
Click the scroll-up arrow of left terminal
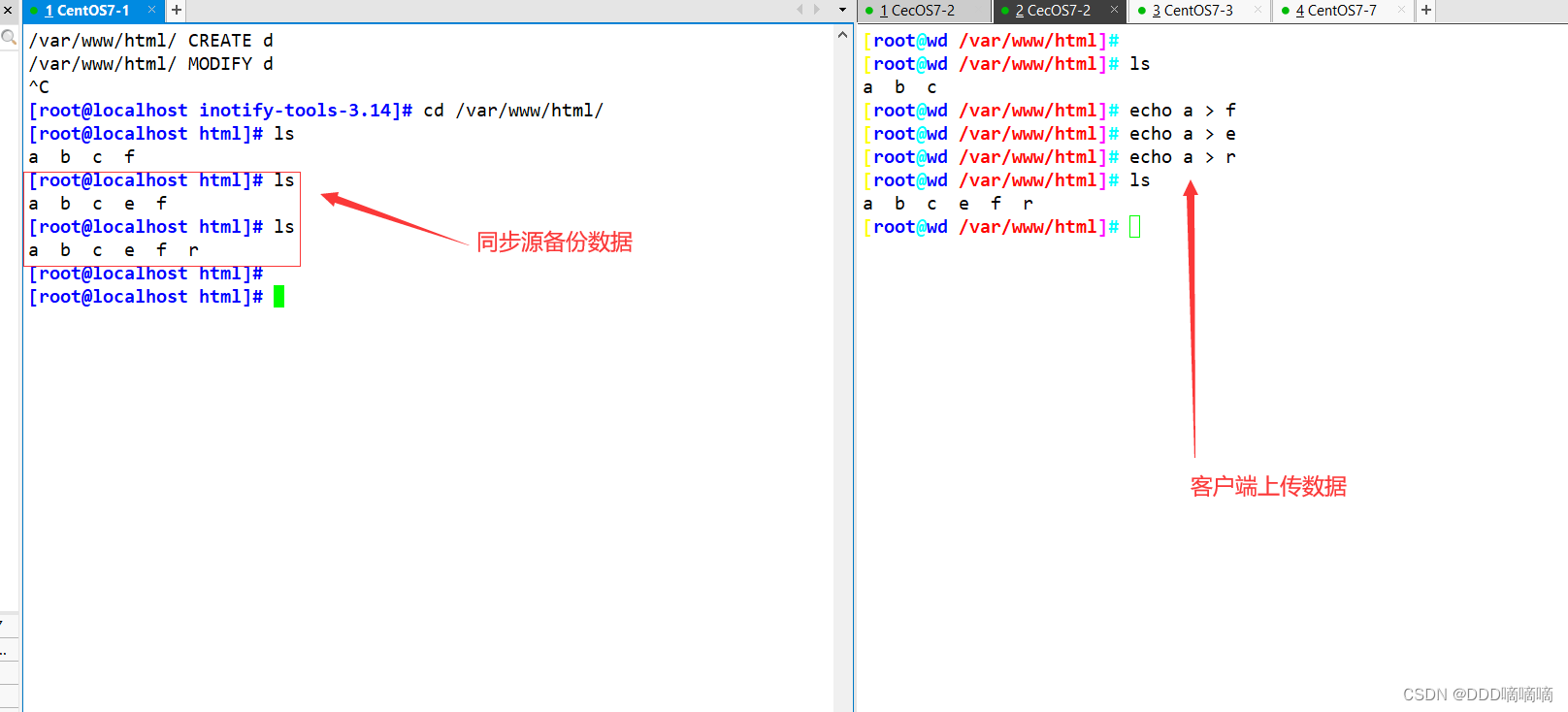click(842, 35)
